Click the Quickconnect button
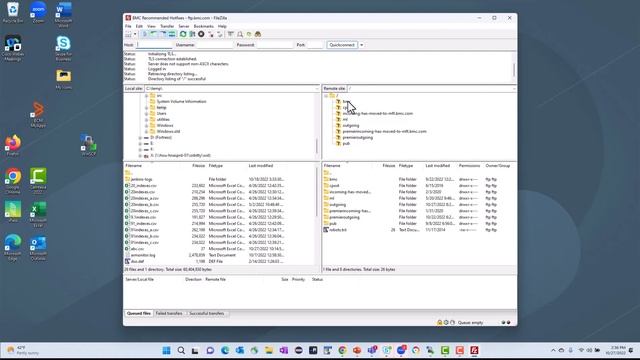Screen dimensions: 640x360 point(342,45)
